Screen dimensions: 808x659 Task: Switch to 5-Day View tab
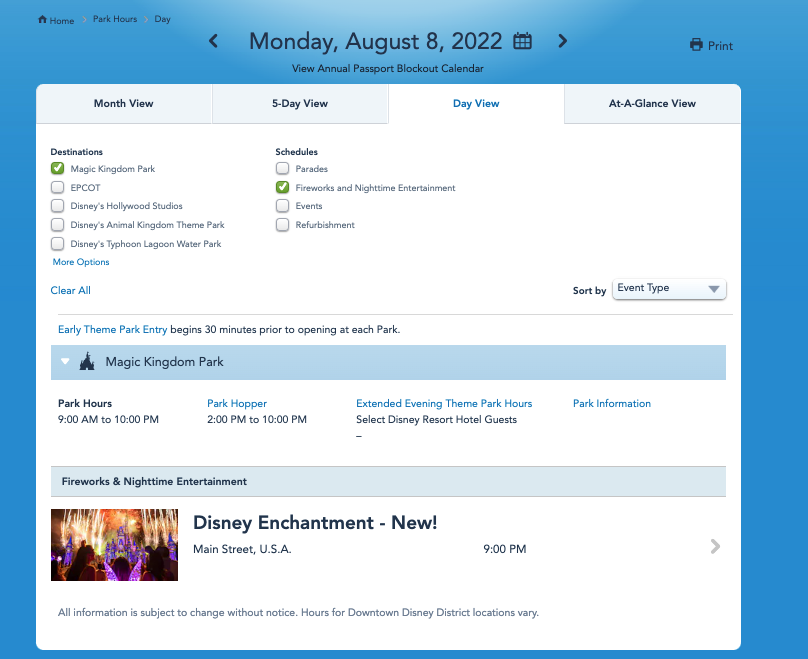point(300,104)
